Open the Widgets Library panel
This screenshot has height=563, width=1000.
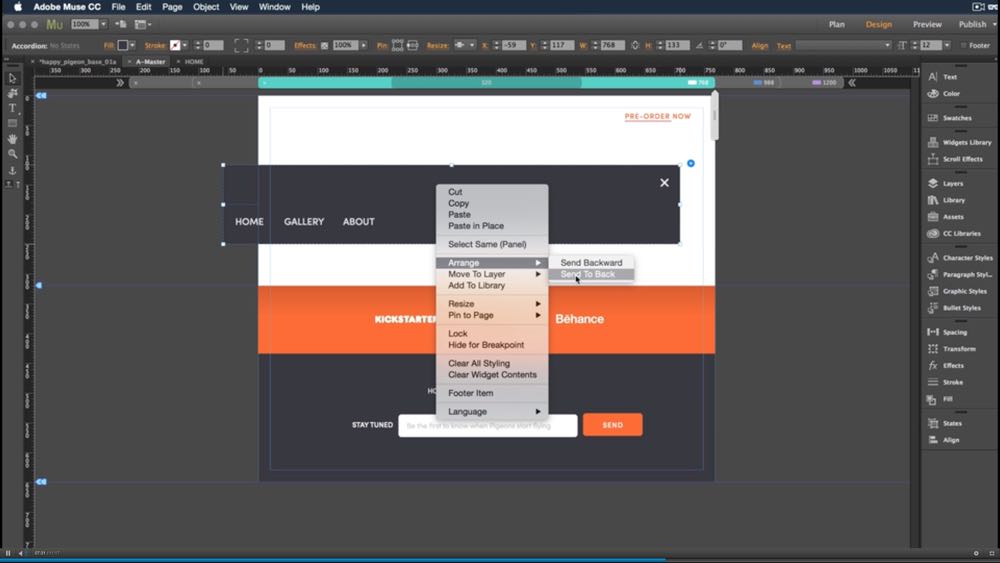(959, 142)
